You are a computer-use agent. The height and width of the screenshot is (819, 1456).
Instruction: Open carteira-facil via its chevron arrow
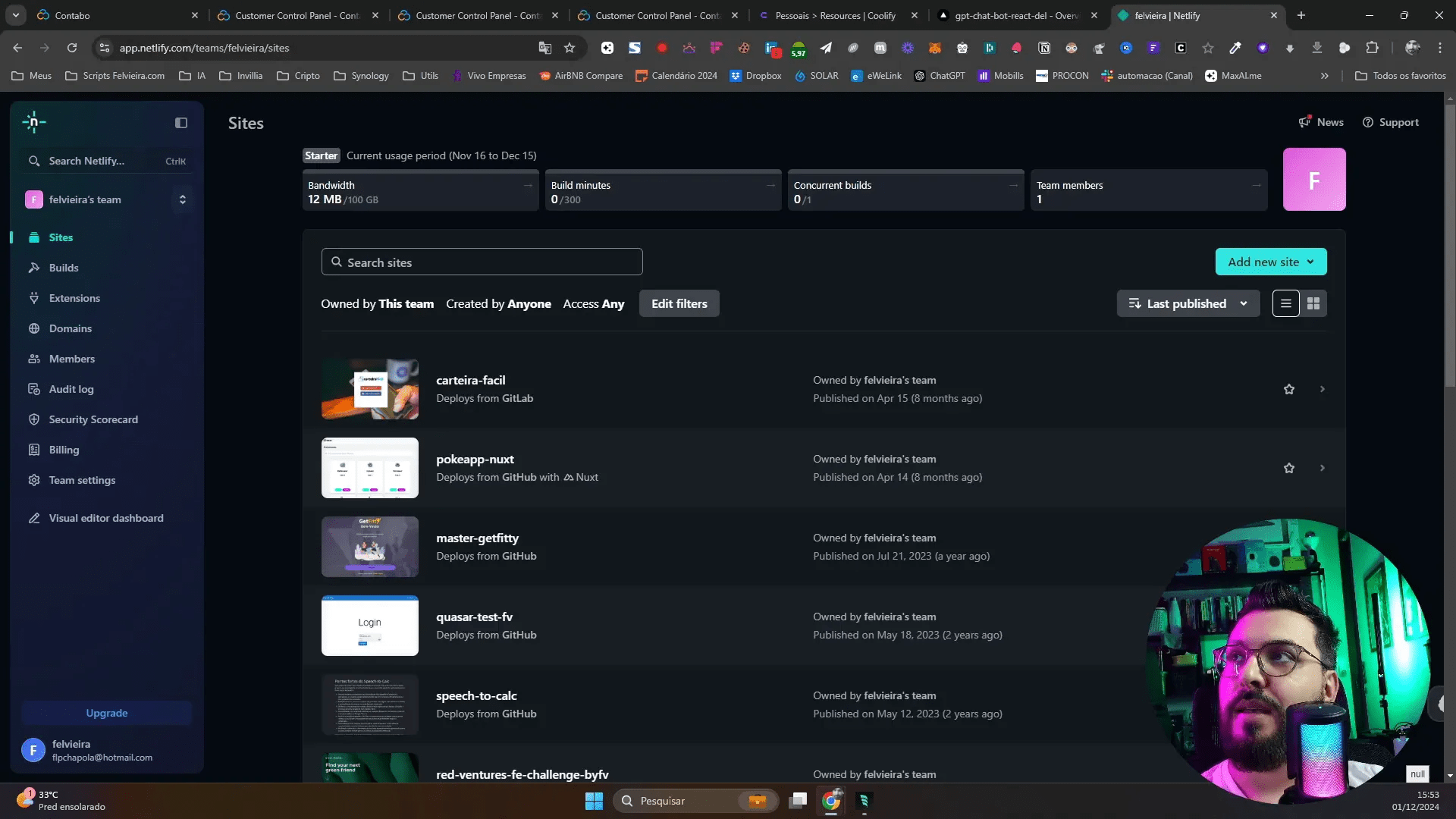[1323, 389]
